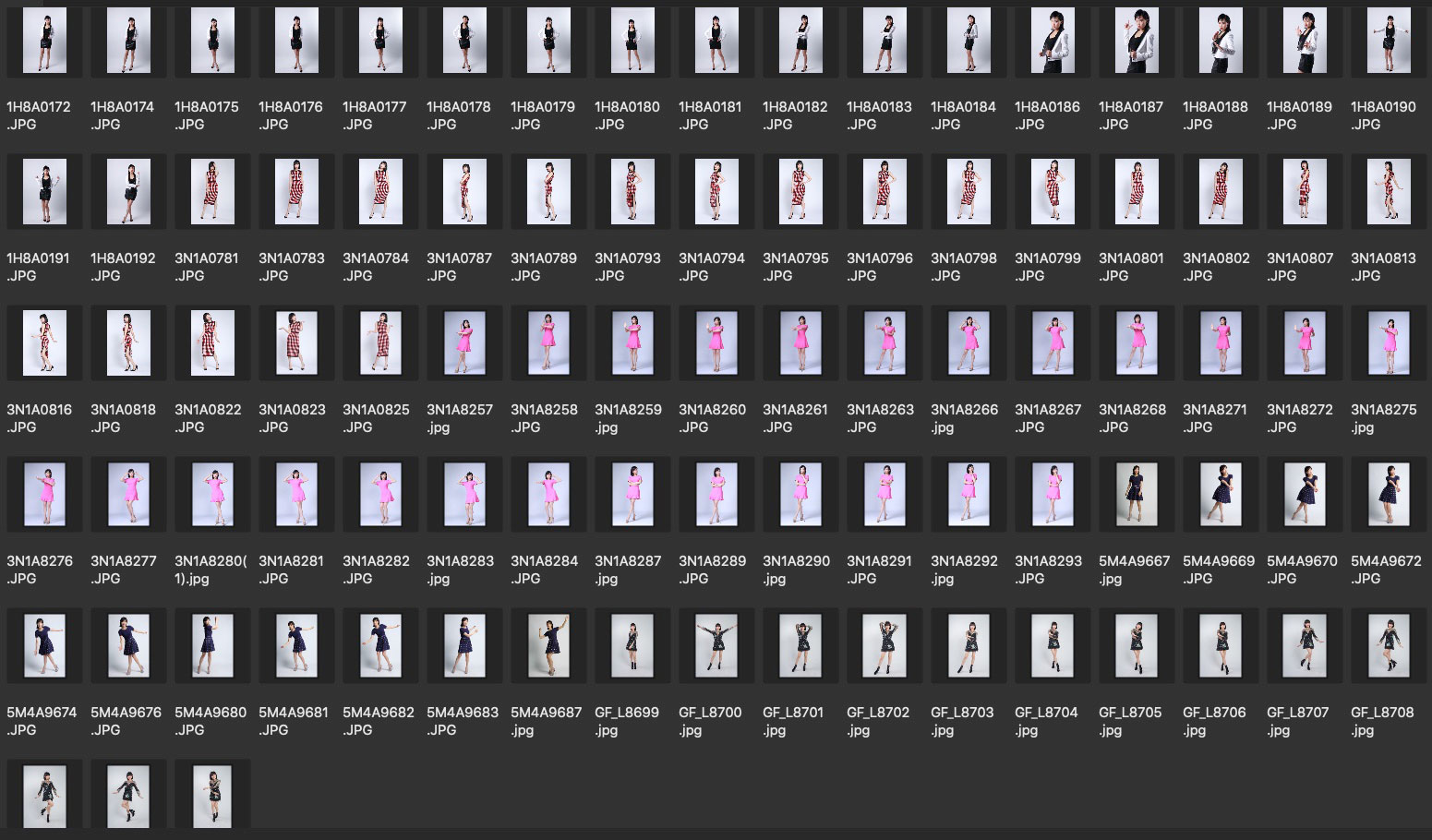Click the file name 1H8A0192.JPG
The image size is (1432, 840).
point(123,267)
